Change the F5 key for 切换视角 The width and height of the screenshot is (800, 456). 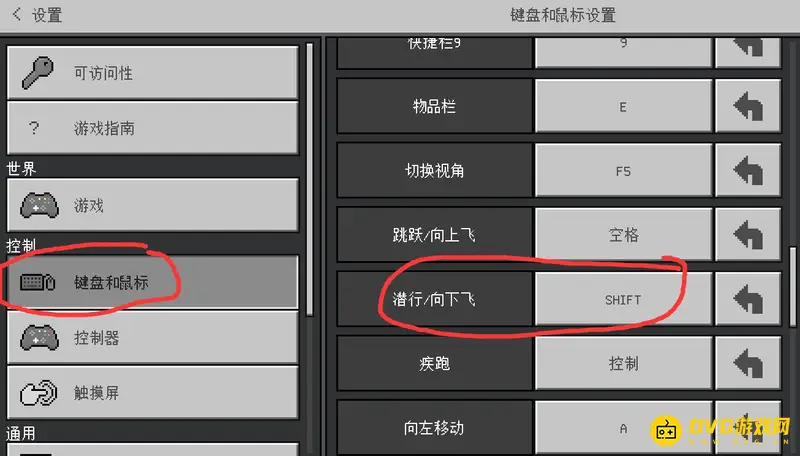click(623, 170)
